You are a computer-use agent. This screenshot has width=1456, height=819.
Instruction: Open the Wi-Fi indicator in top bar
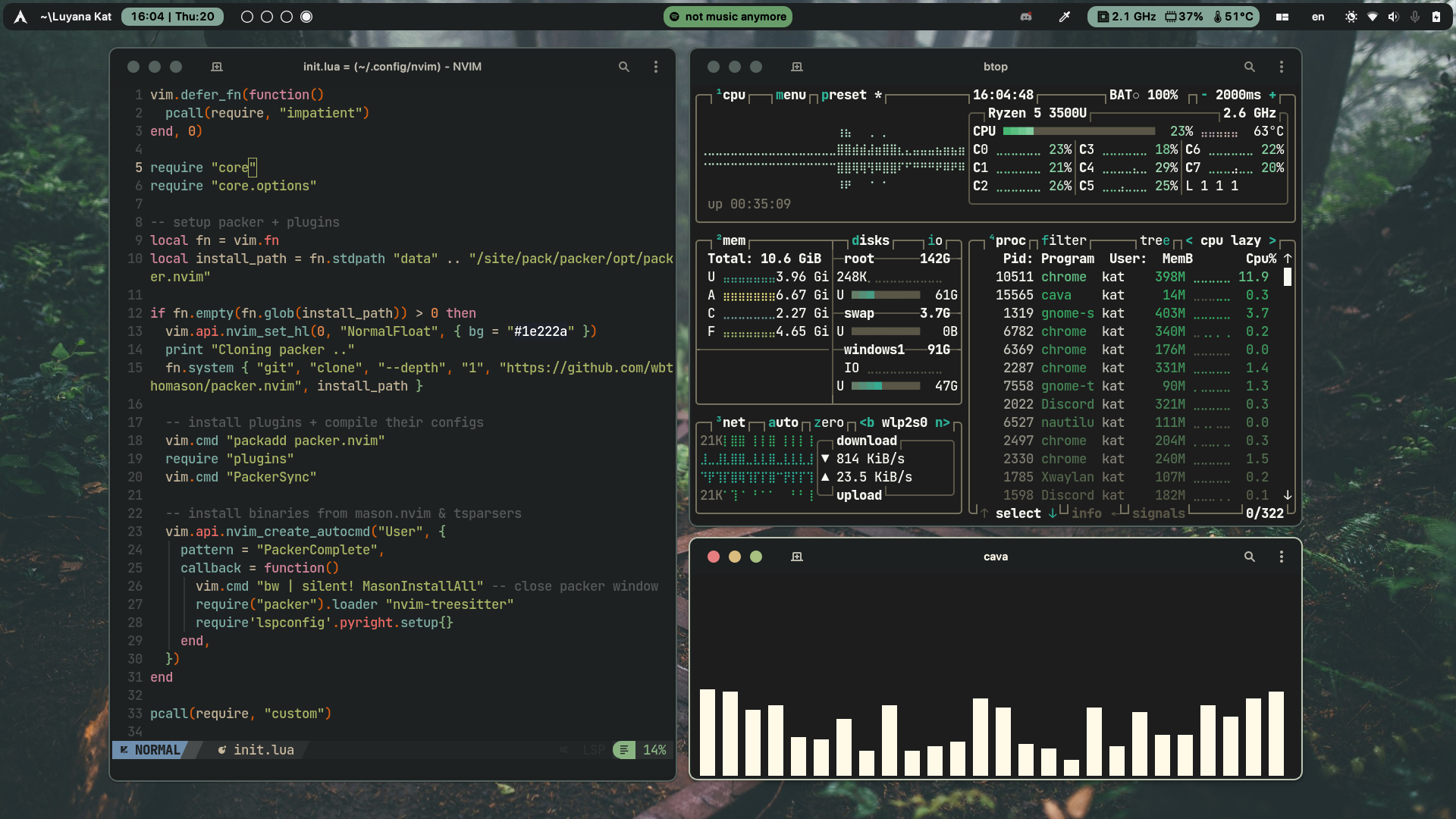point(1373,17)
